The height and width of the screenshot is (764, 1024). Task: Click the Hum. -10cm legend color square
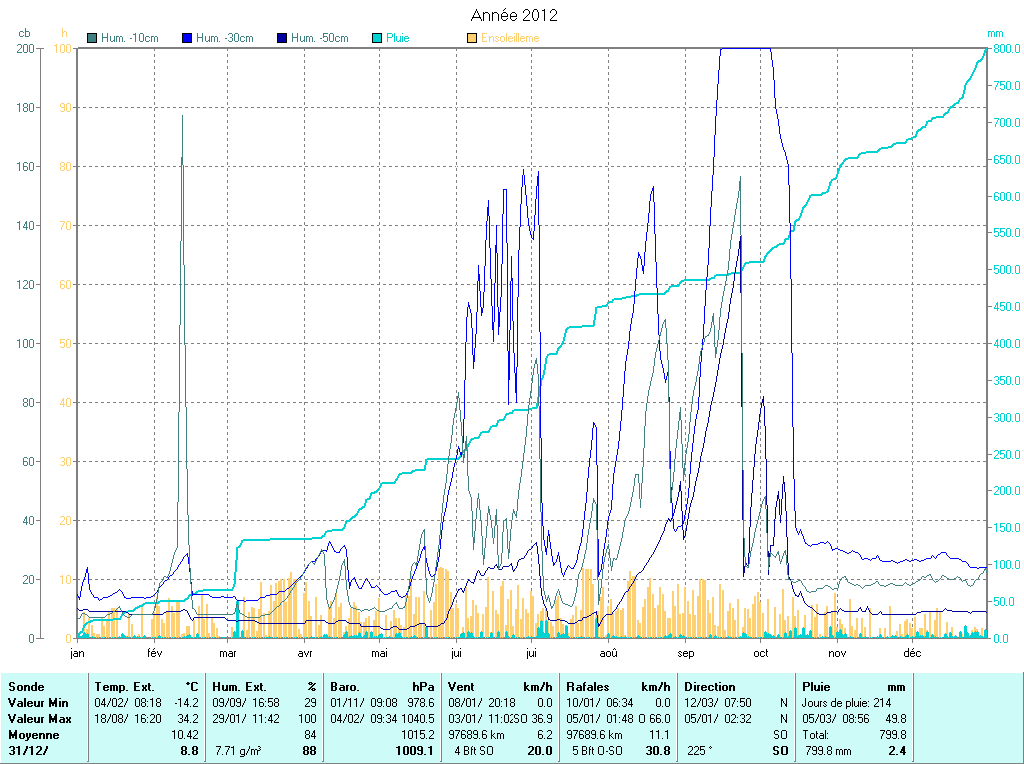tap(93, 38)
